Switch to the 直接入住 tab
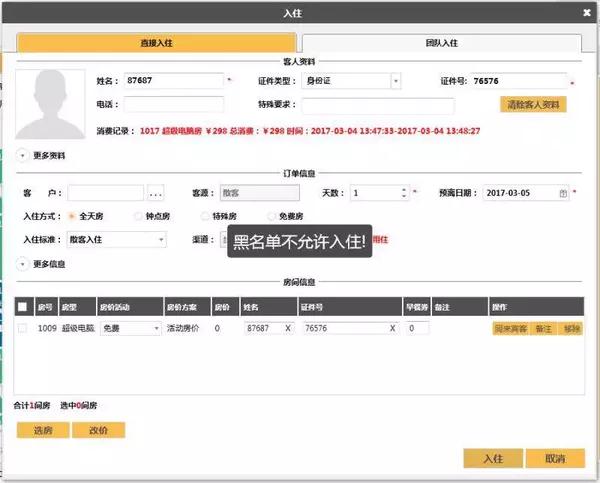 [x=156, y=43]
